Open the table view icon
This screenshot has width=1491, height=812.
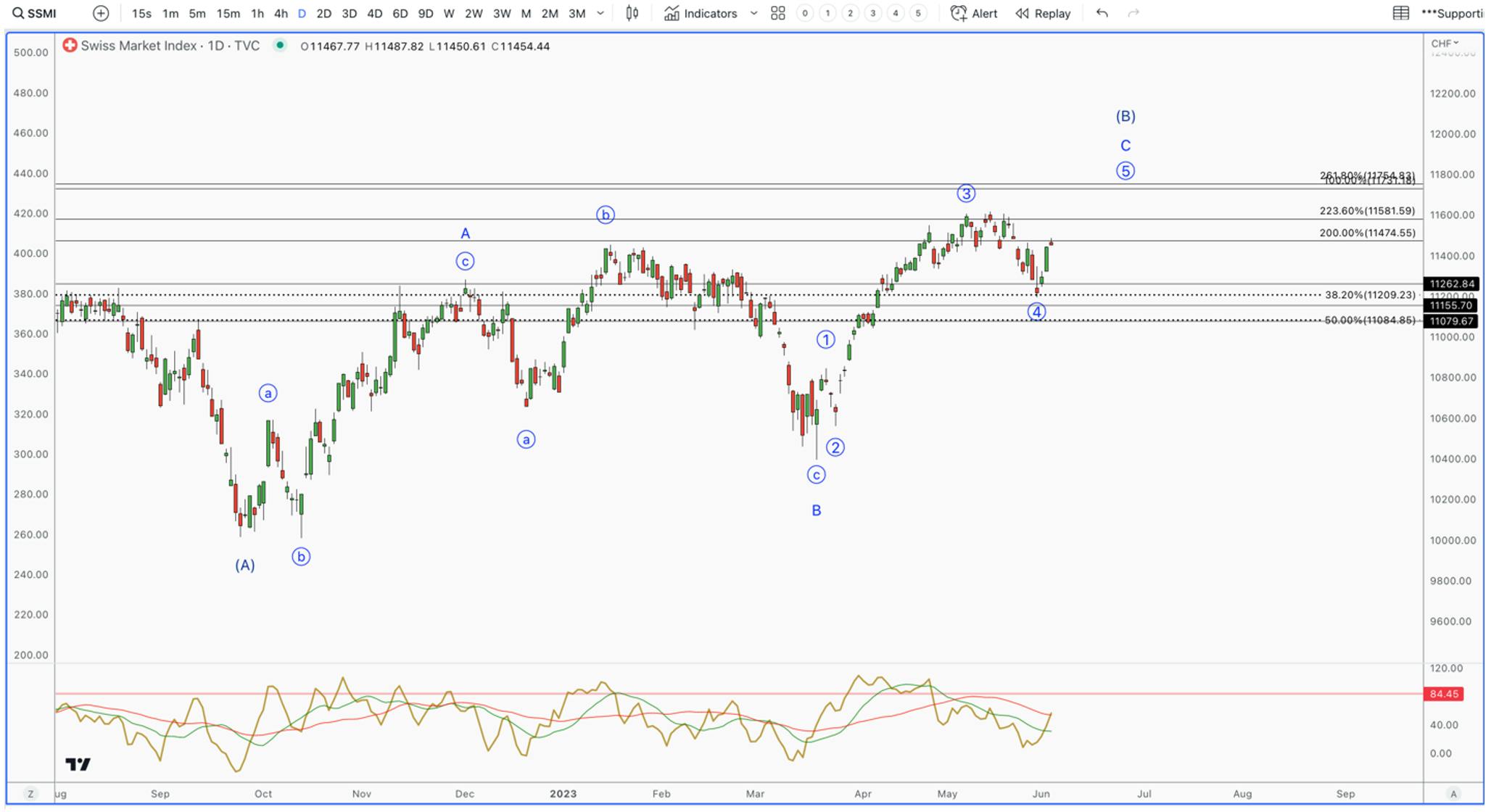[1401, 13]
